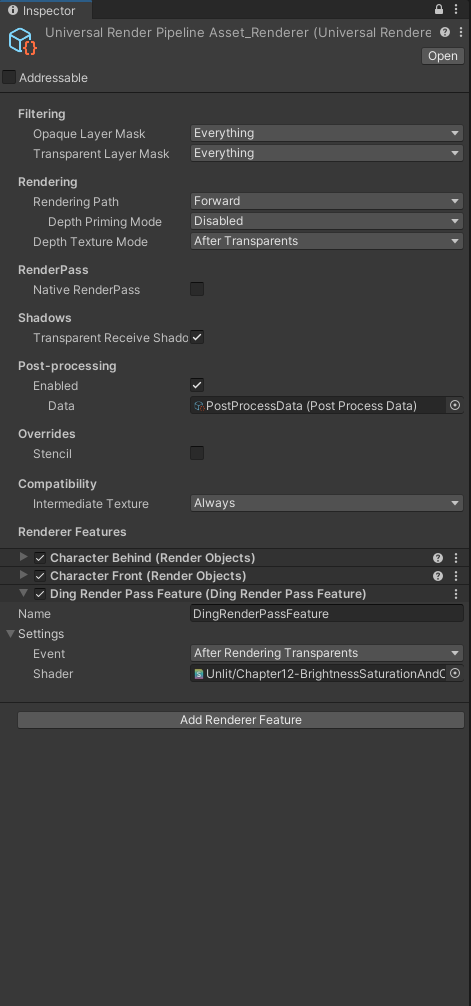Select the Inspector tab
Viewport: 471px width, 1006px height.
click(x=45, y=10)
